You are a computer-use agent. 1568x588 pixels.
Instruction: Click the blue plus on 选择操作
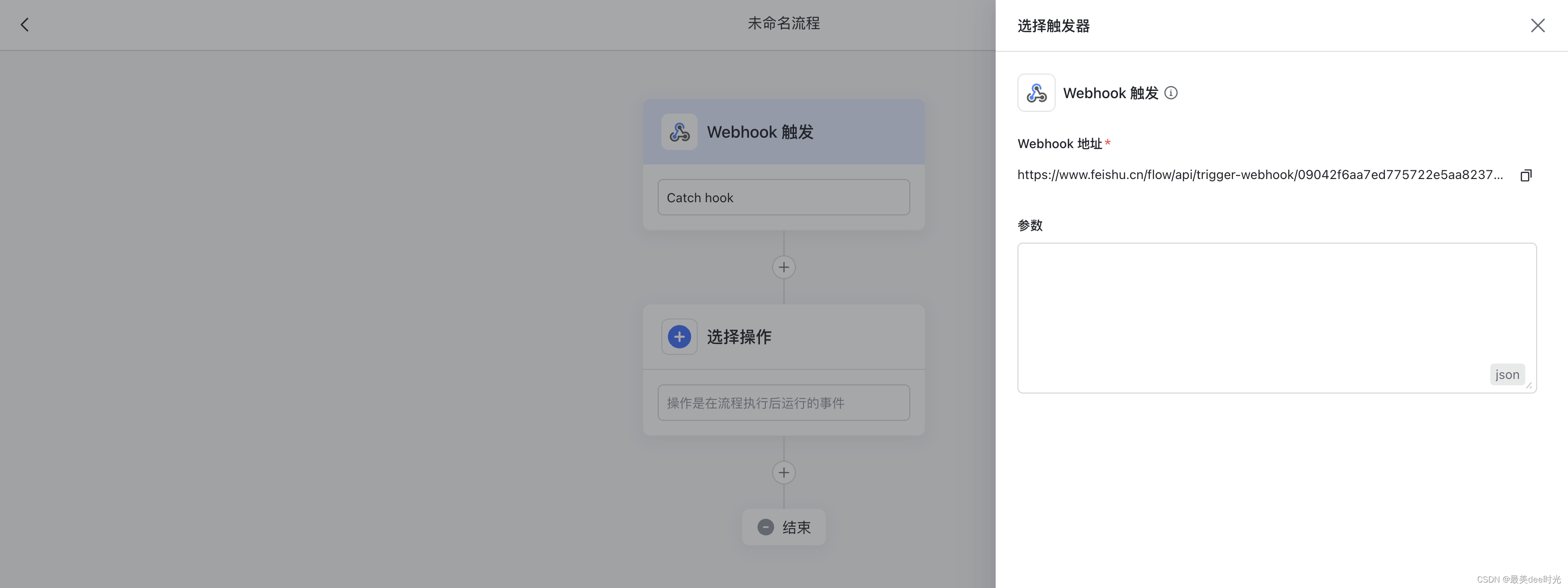pos(680,337)
